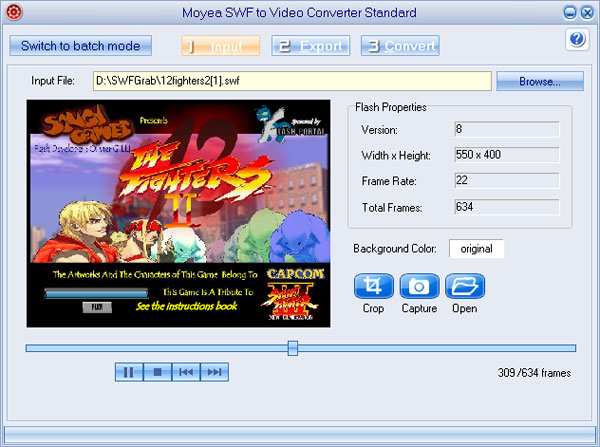
Task: Click the Frame Rate value 22
Action: 507,180
